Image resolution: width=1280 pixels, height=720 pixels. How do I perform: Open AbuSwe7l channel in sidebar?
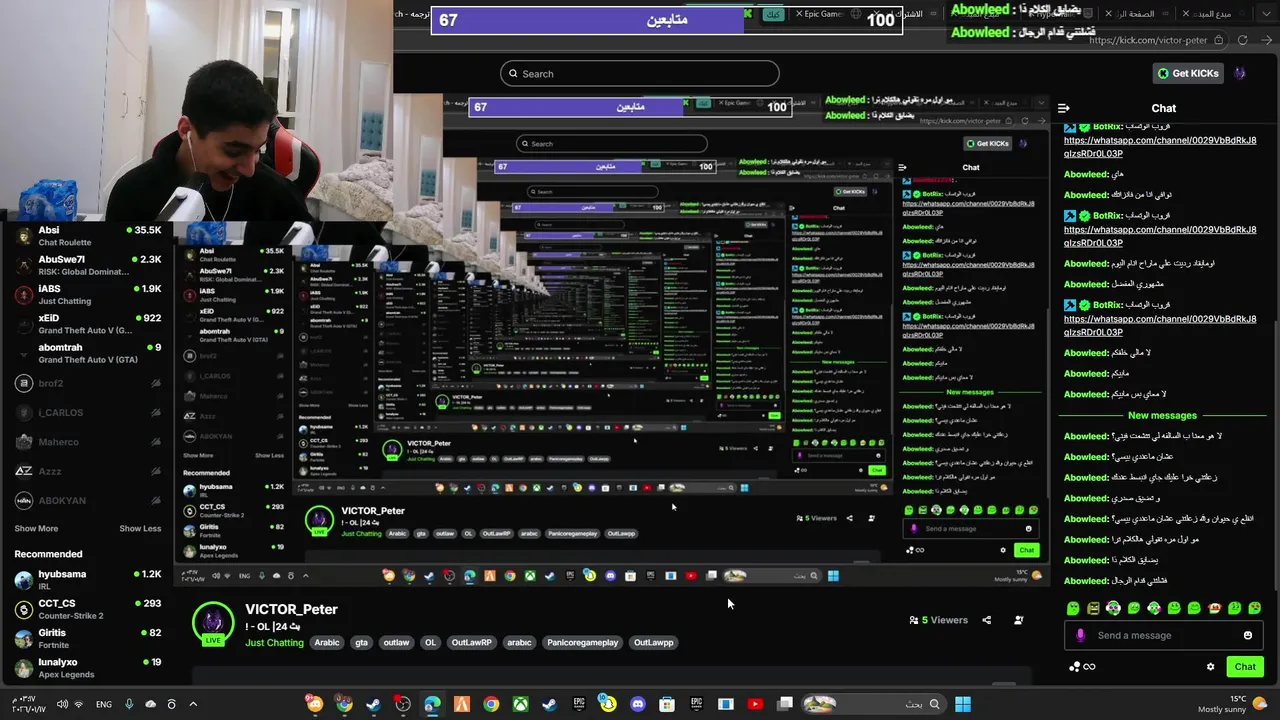click(x=88, y=265)
